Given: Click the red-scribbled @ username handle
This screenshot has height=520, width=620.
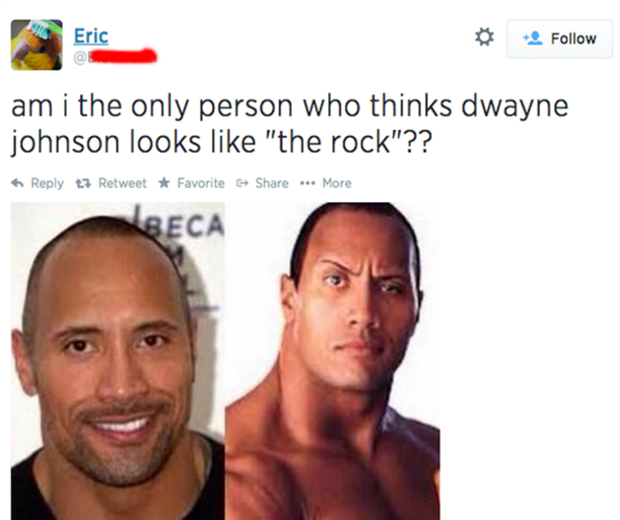Looking at the screenshot, I should tap(115, 57).
